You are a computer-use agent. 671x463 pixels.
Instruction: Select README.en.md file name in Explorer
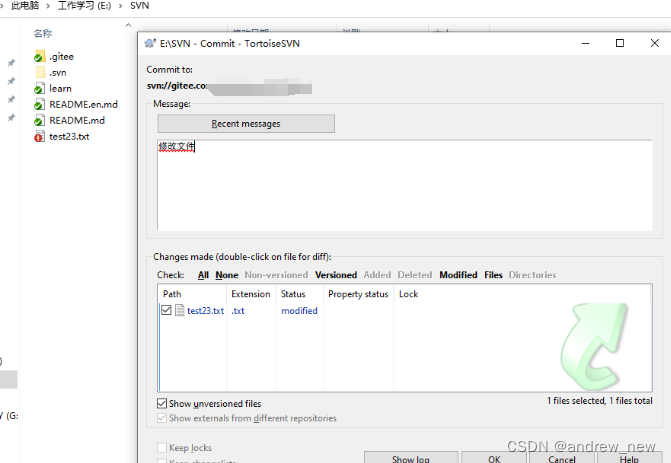83,104
